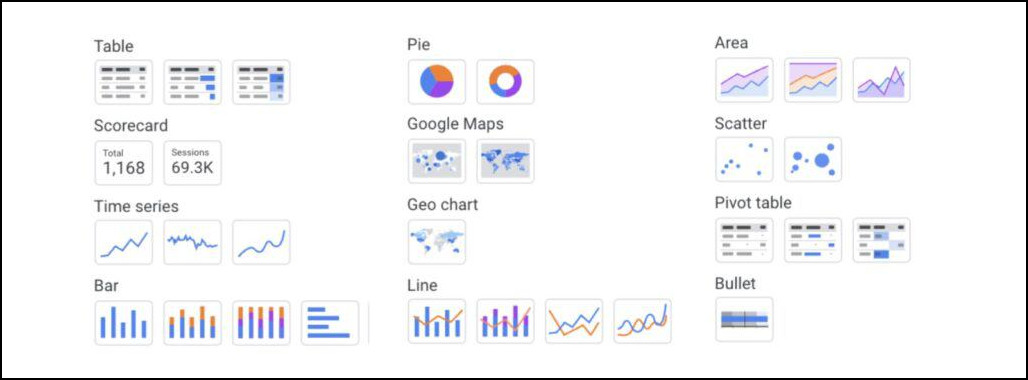Select the solid pie chart icon
1028x380 pixels.
[x=437, y=81]
